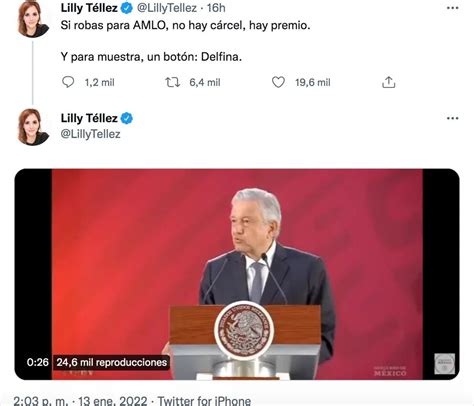Click the watermark icon in video corner
Image resolution: width=474 pixels, height=406 pixels.
point(444,364)
